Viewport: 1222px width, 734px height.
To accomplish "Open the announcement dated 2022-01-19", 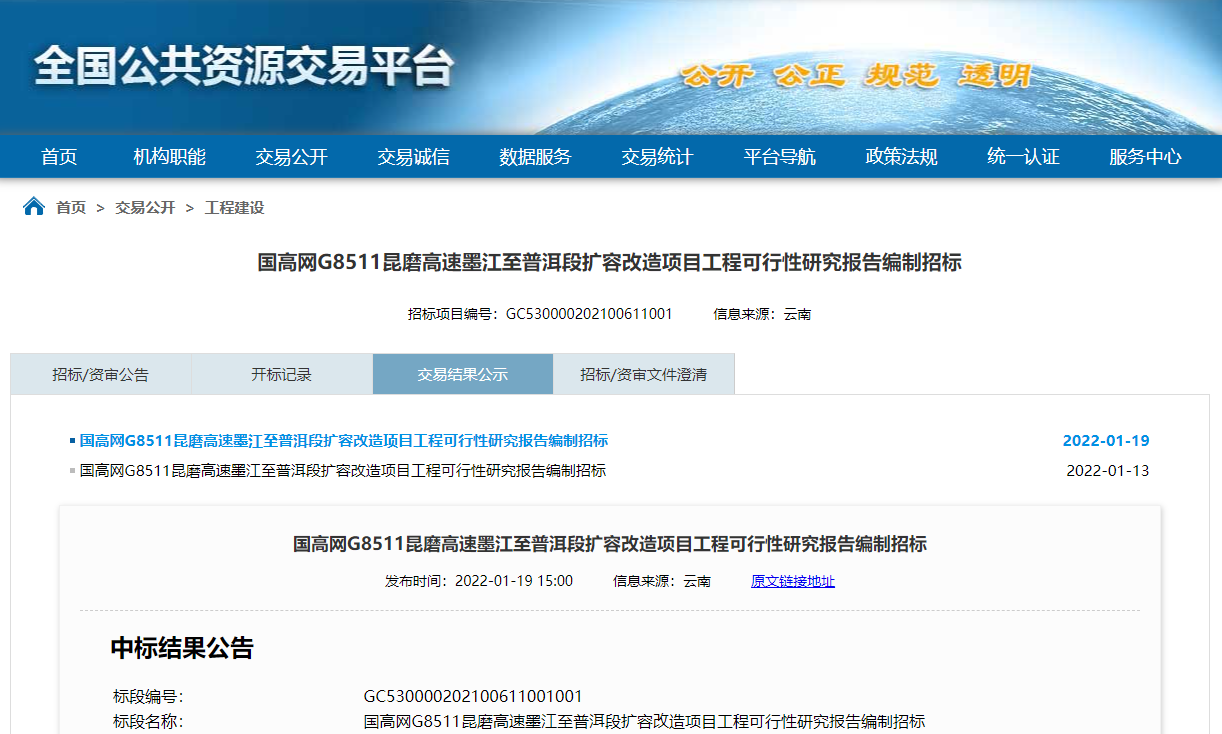I will tap(343, 441).
